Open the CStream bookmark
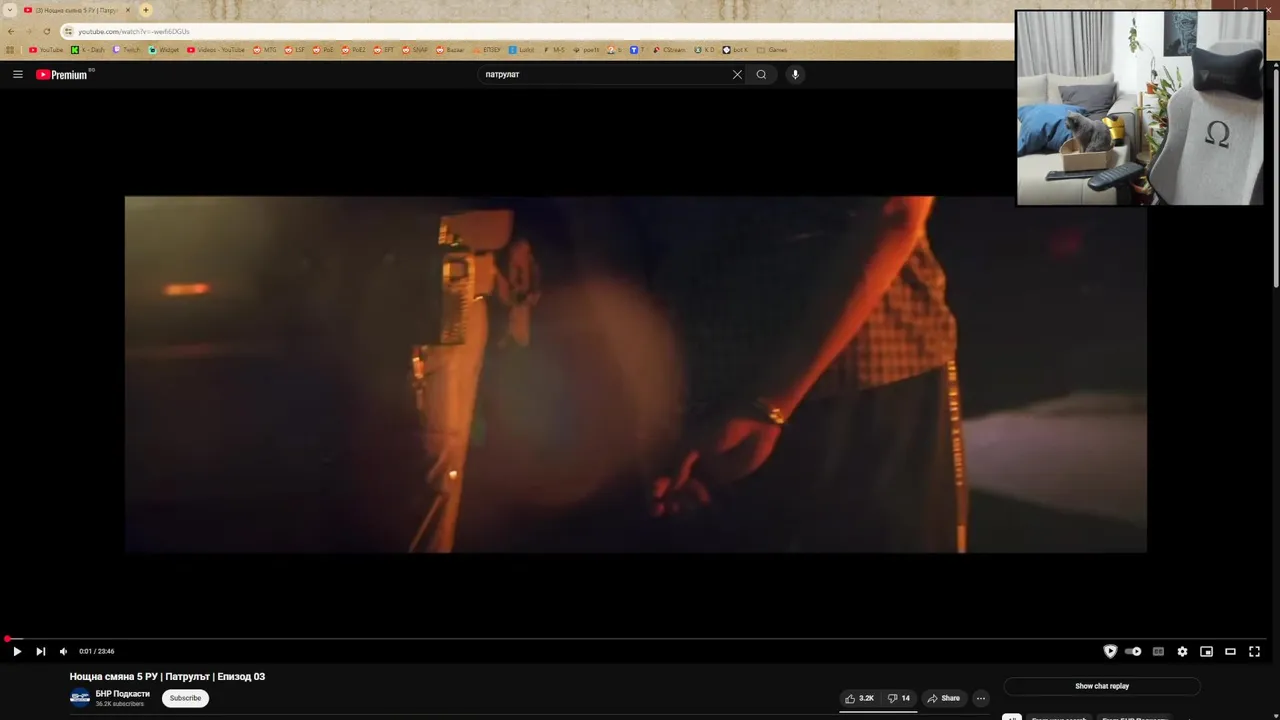1280x720 pixels. click(669, 50)
